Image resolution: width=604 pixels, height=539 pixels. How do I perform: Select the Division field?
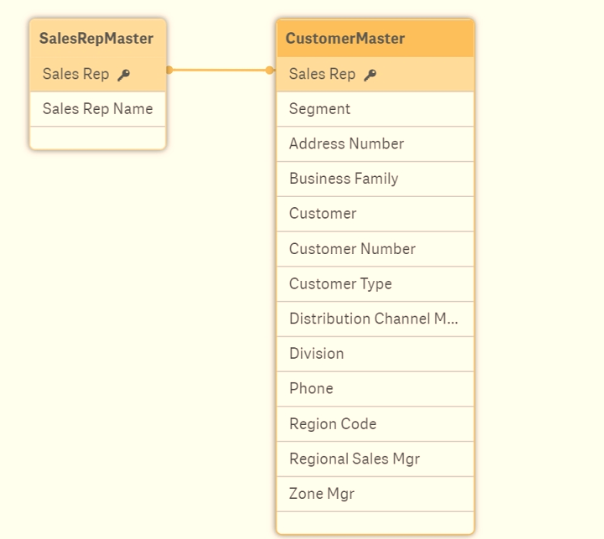tap(316, 354)
